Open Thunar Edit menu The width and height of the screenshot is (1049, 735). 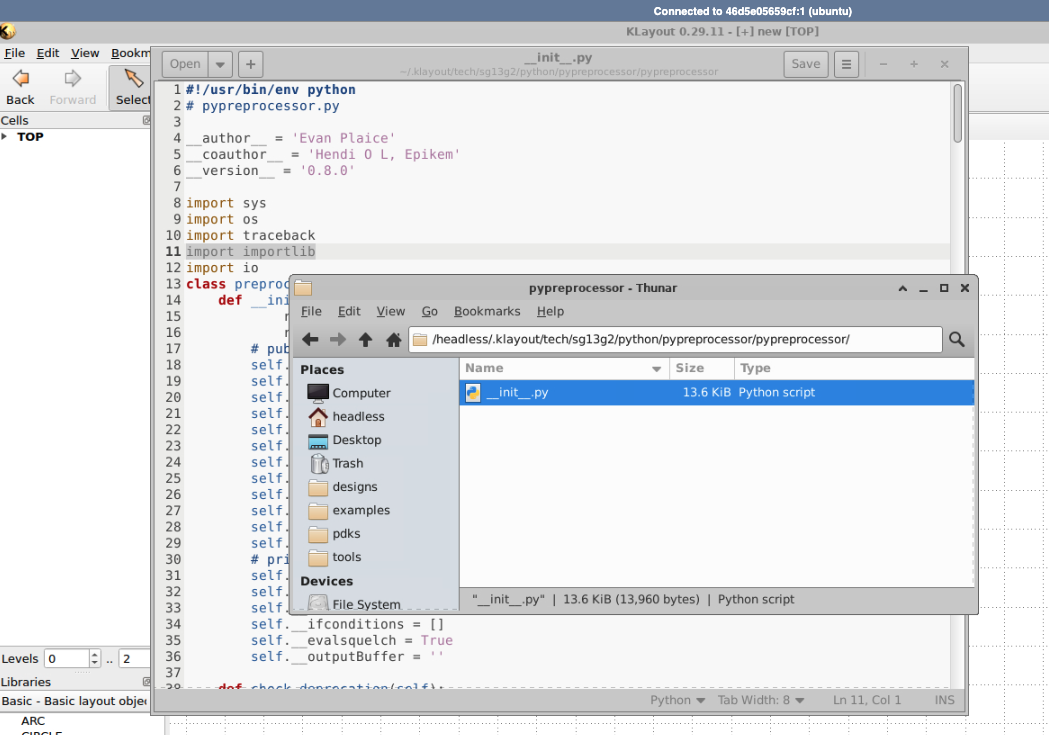coord(349,311)
